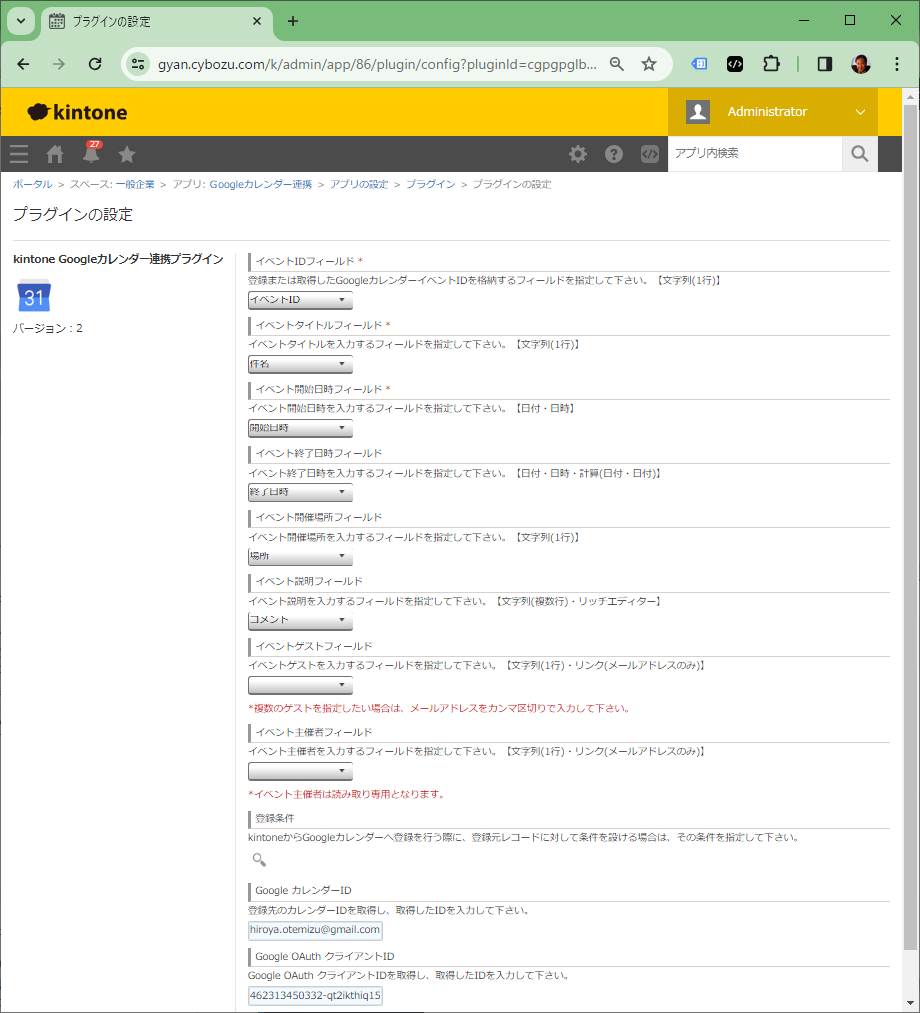Screen dimensions: 920x1013
Task: Open the イベントID field dropdown
Action: pos(300,300)
